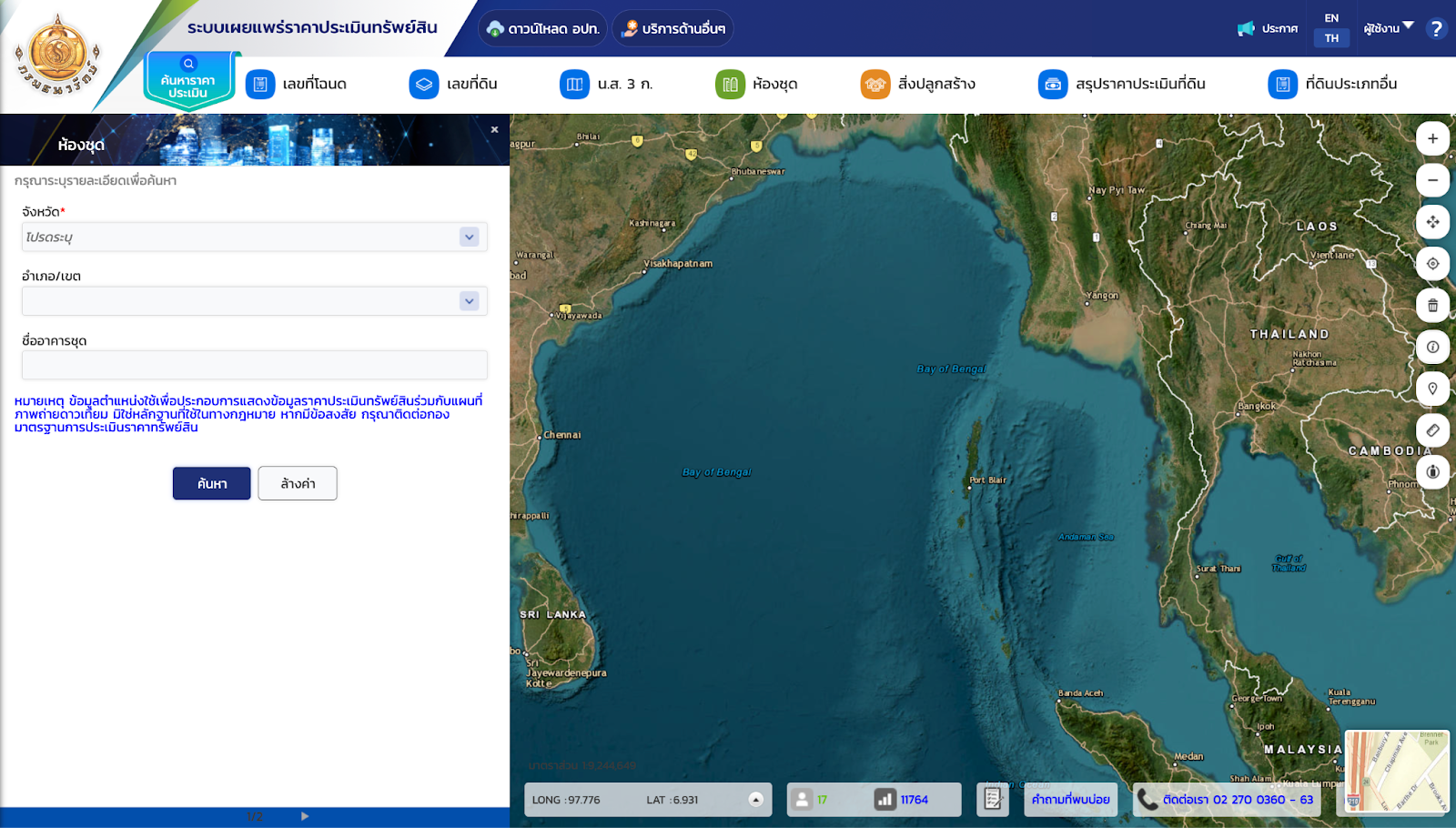The height and width of the screenshot is (828, 1456).
Task: Click the locate my position icon
Action: (x=1432, y=264)
